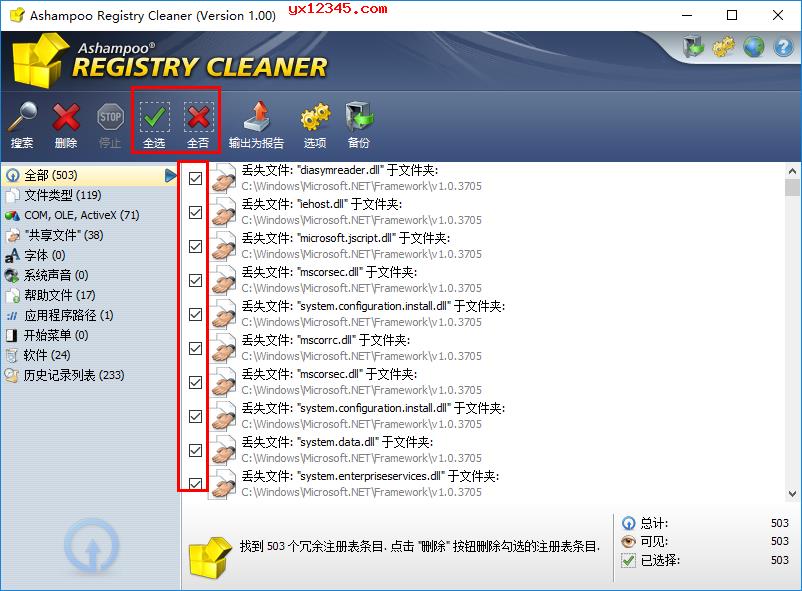Screen dimensions: 802x591
Task: Uncheck the iehost.dll entry checkbox
Action: pos(195,212)
